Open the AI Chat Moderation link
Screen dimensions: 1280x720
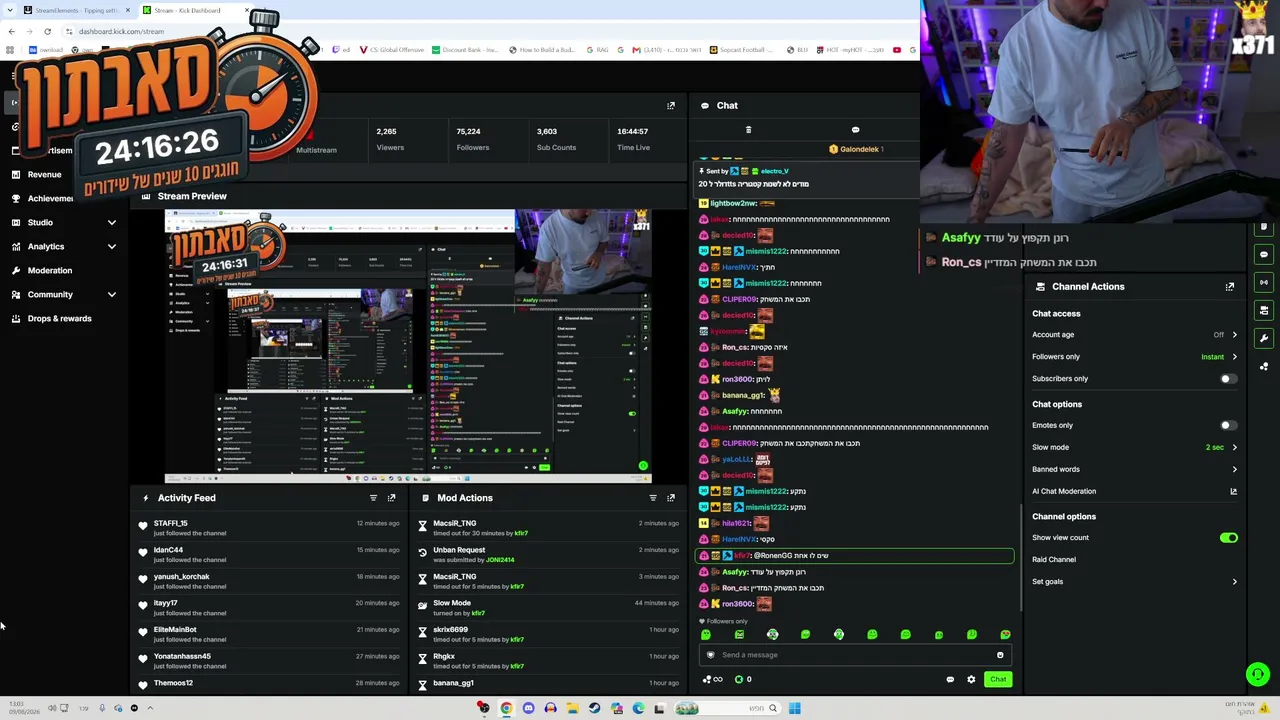(x=1064, y=491)
